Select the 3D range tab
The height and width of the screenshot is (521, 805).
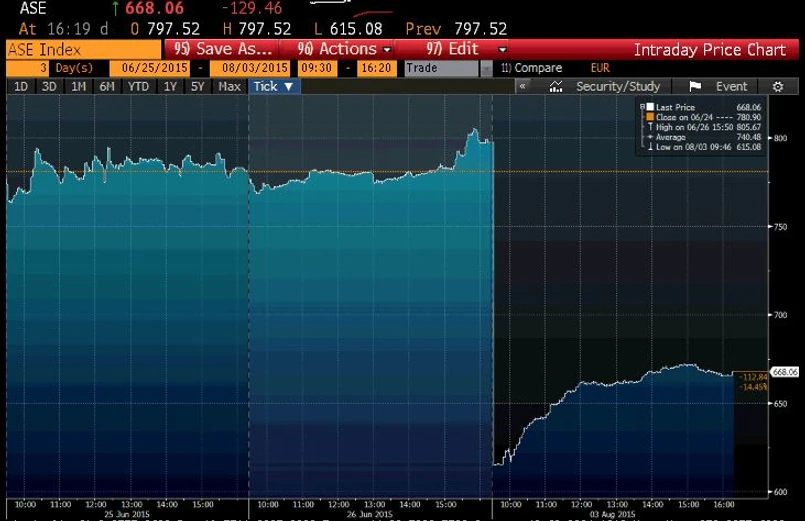pos(49,87)
